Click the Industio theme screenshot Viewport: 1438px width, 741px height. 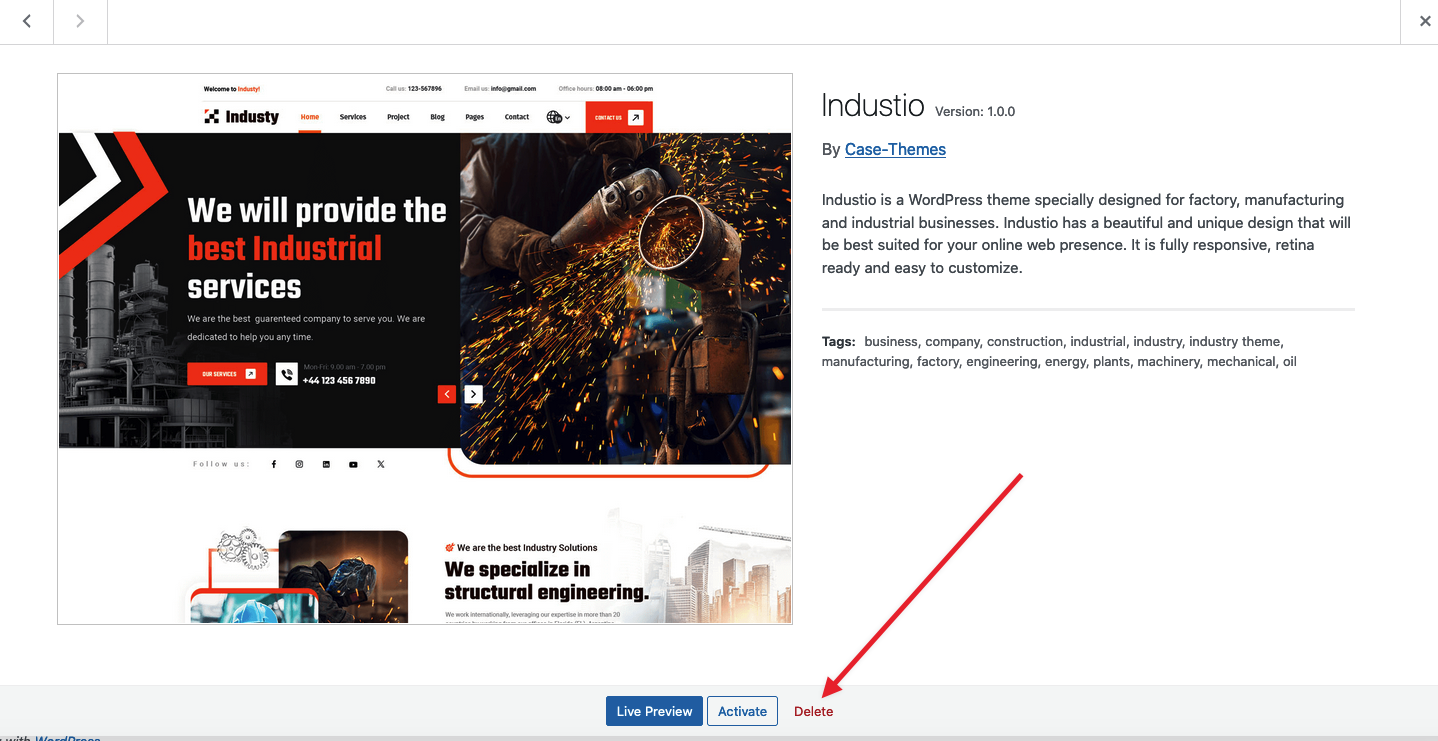[425, 349]
